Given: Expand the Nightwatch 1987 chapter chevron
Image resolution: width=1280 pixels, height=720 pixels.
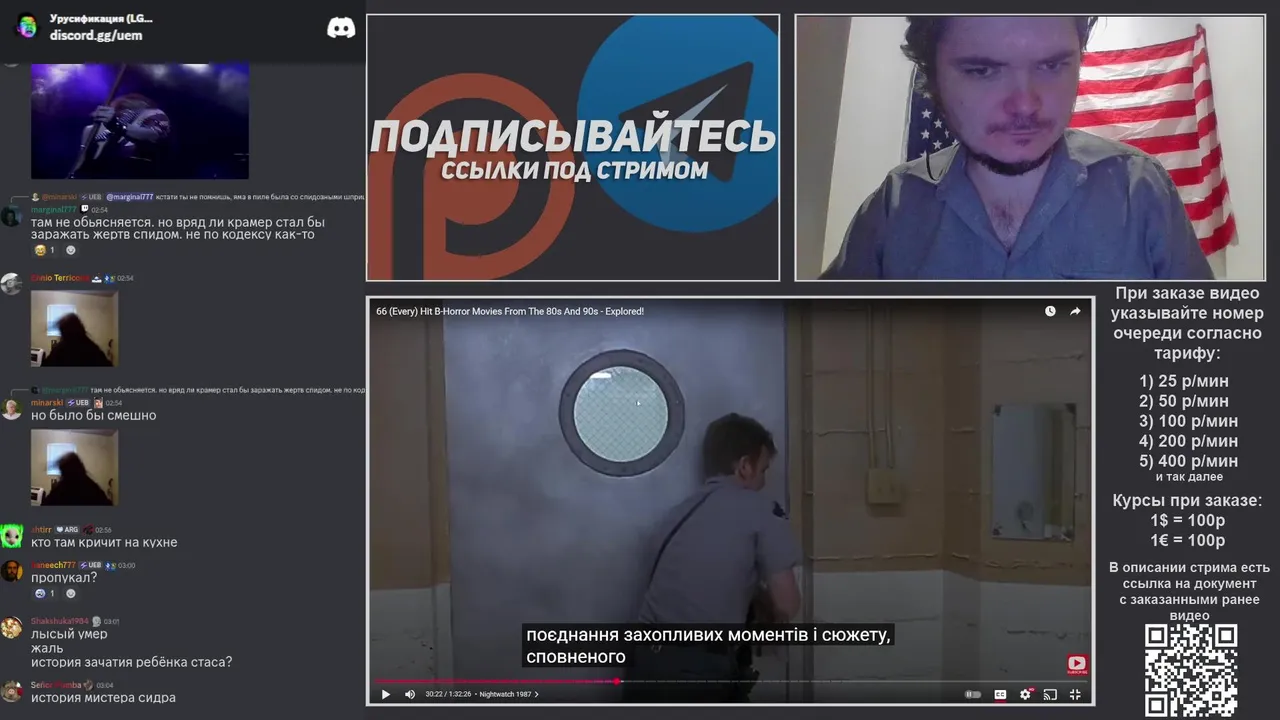Looking at the screenshot, I should 536,694.
